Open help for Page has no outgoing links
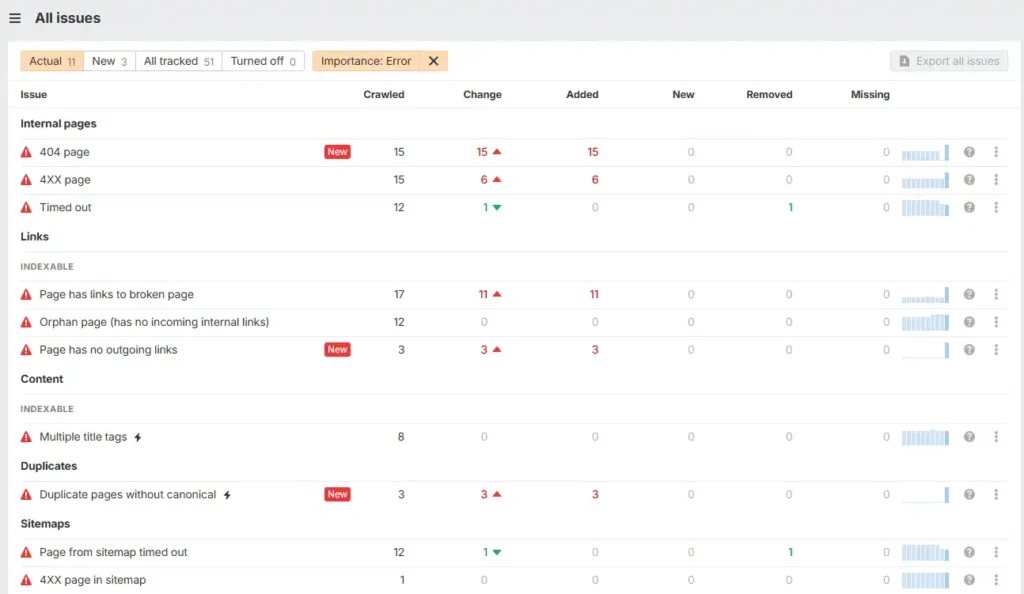 [969, 350]
